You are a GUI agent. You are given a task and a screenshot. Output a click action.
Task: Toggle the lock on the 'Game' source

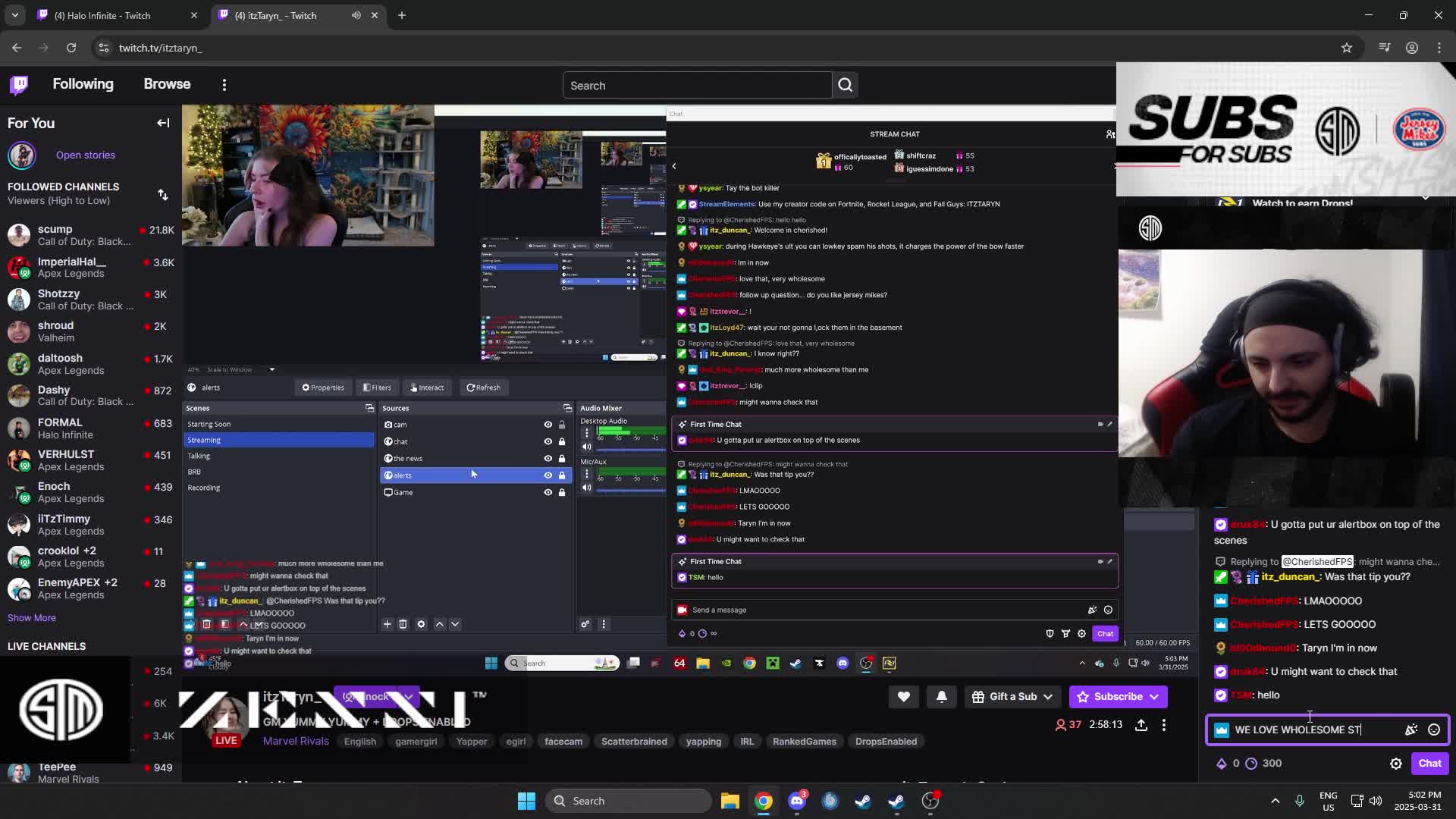(x=562, y=492)
